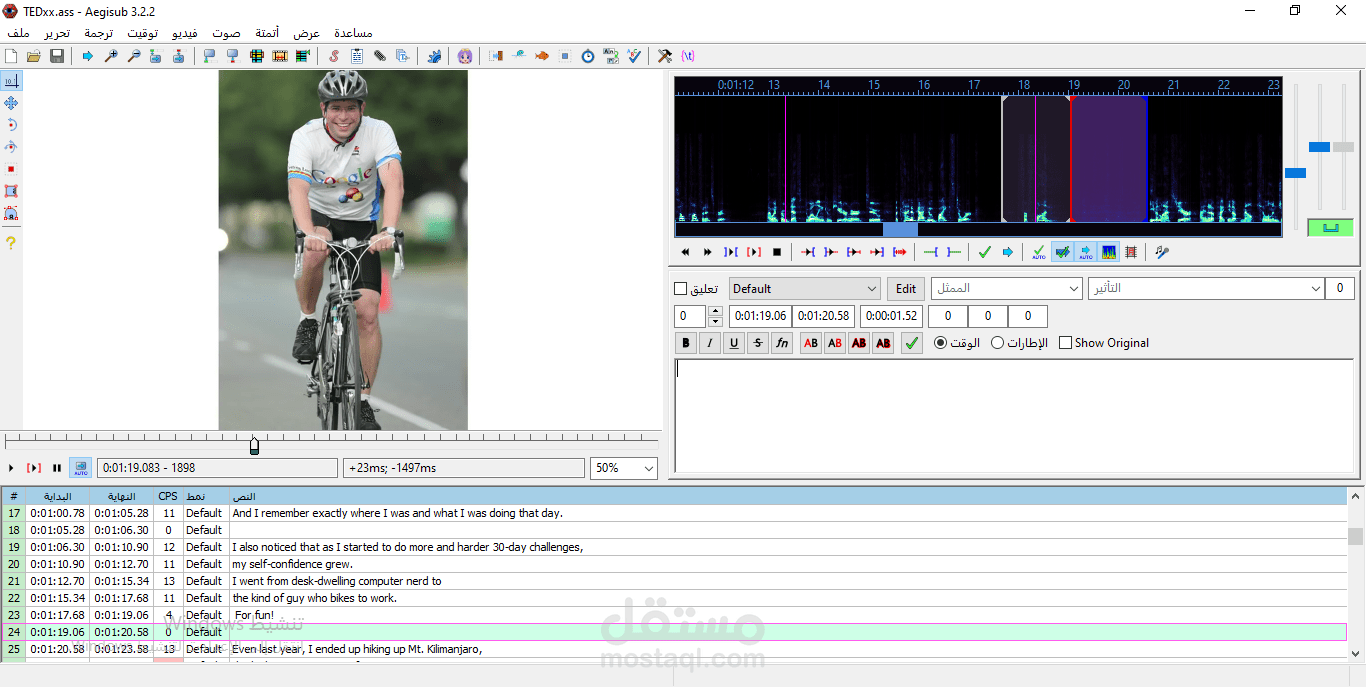Click the blue Jump To arrow icon

tap(88, 56)
